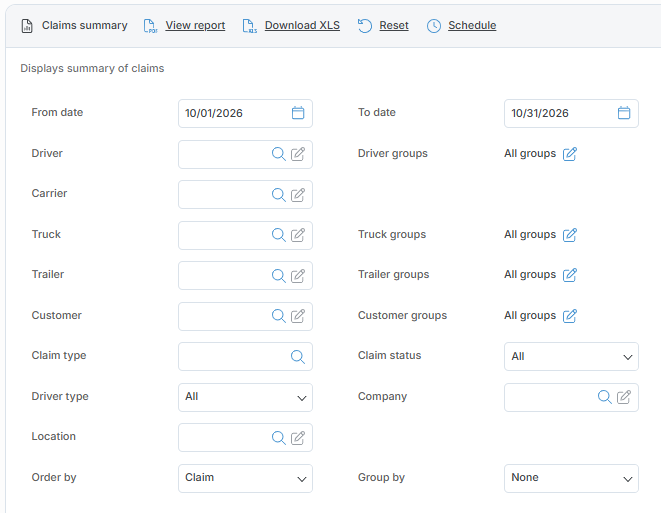Viewport: 661px width, 513px height.
Task: Expand the Driver type dropdown
Action: click(x=245, y=397)
